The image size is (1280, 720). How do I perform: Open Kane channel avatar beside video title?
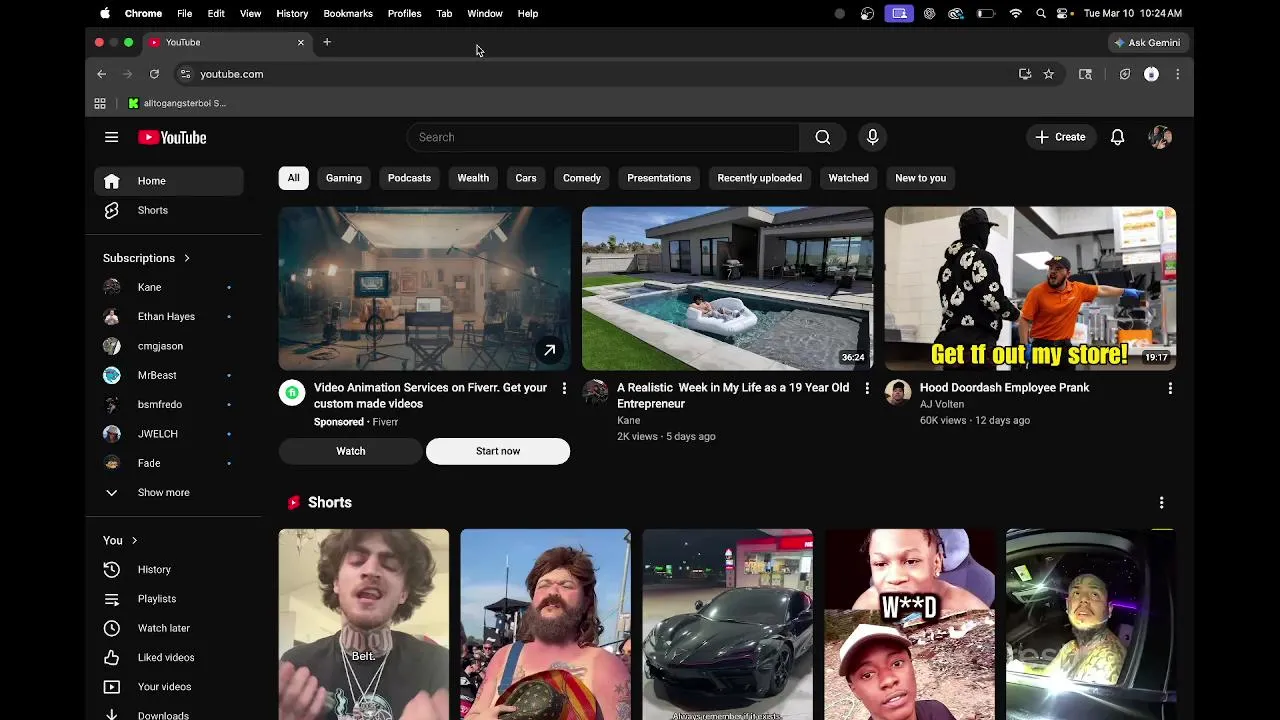(x=595, y=392)
